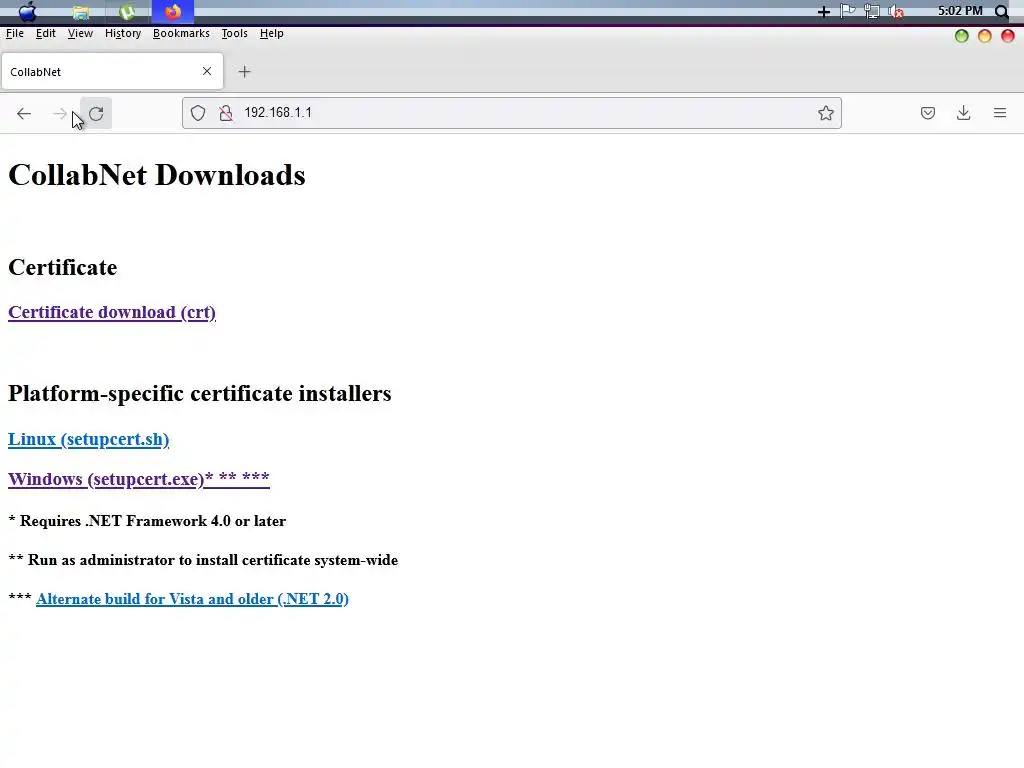Click the Run as administrator note
The width and height of the screenshot is (1024, 768).
tap(203, 560)
